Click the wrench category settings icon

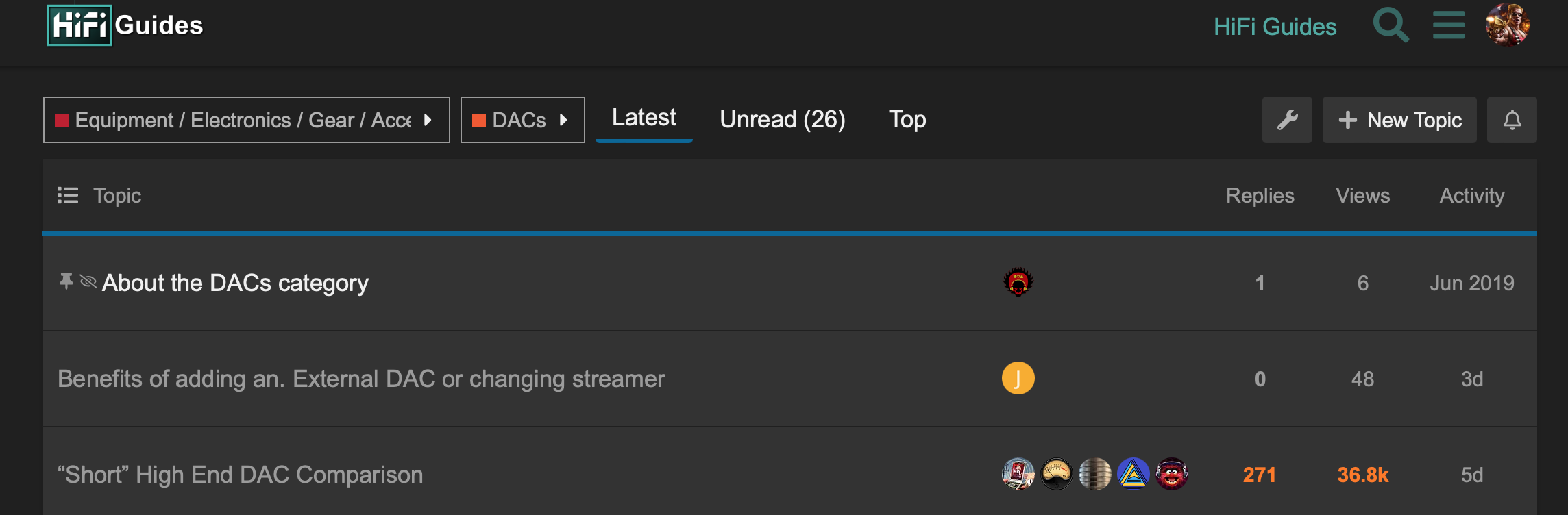1287,120
